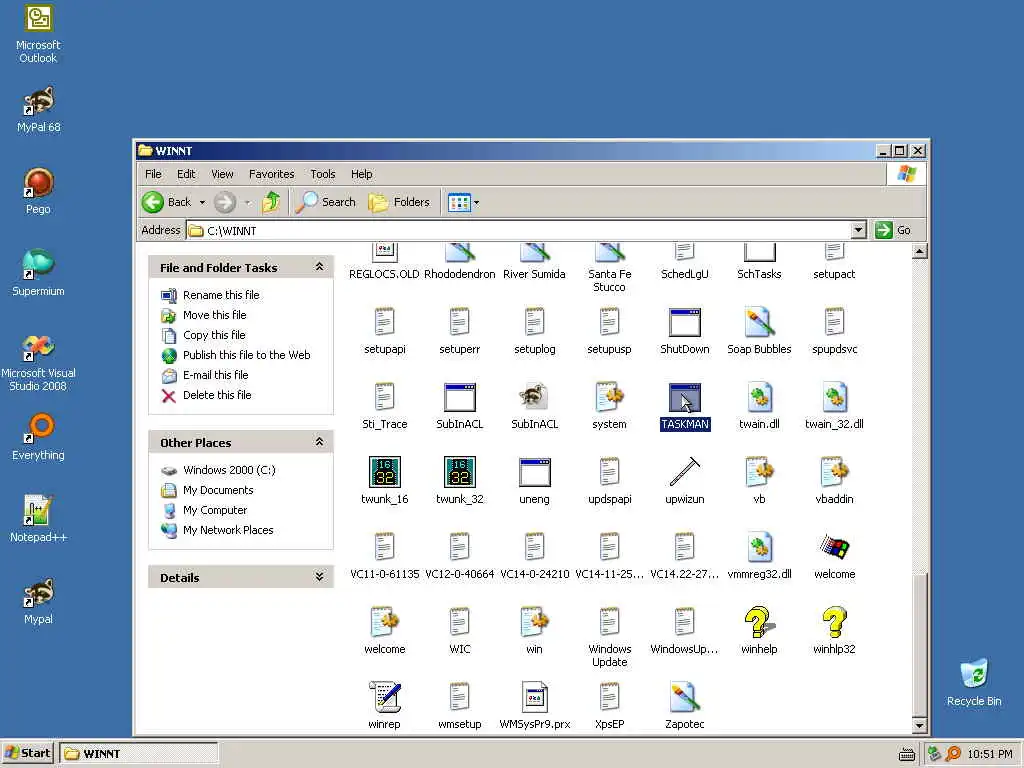
Task: Select the Notepad++ desktop shortcut
Action: tap(38, 519)
